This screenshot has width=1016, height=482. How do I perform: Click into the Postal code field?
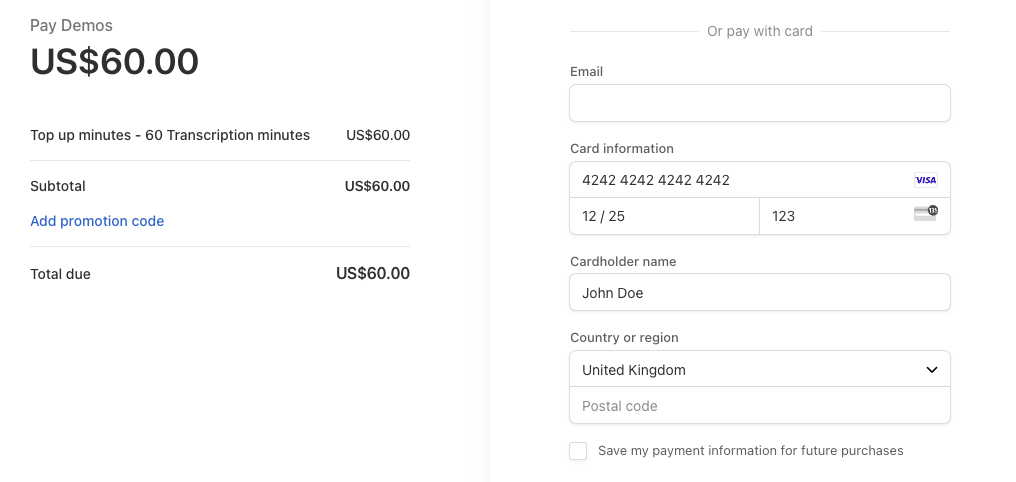tap(759, 406)
